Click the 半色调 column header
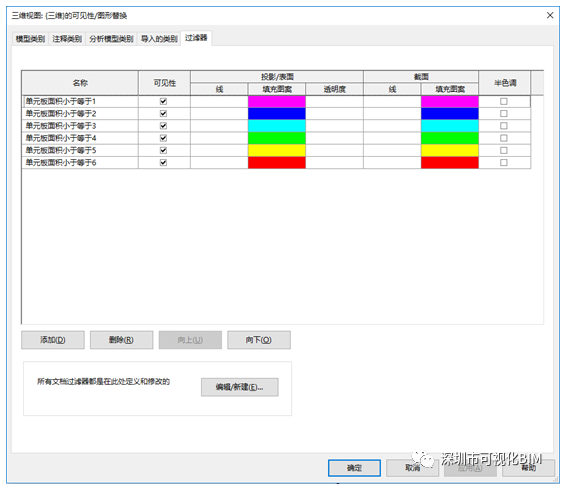 coord(505,83)
